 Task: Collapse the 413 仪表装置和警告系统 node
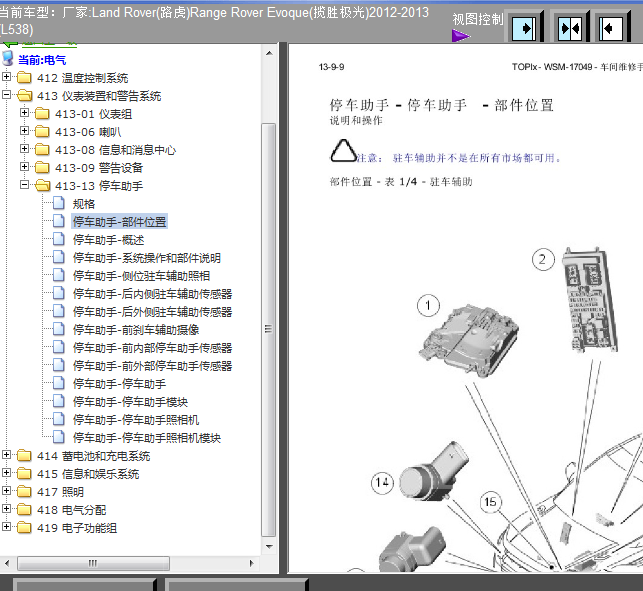tap(6, 94)
